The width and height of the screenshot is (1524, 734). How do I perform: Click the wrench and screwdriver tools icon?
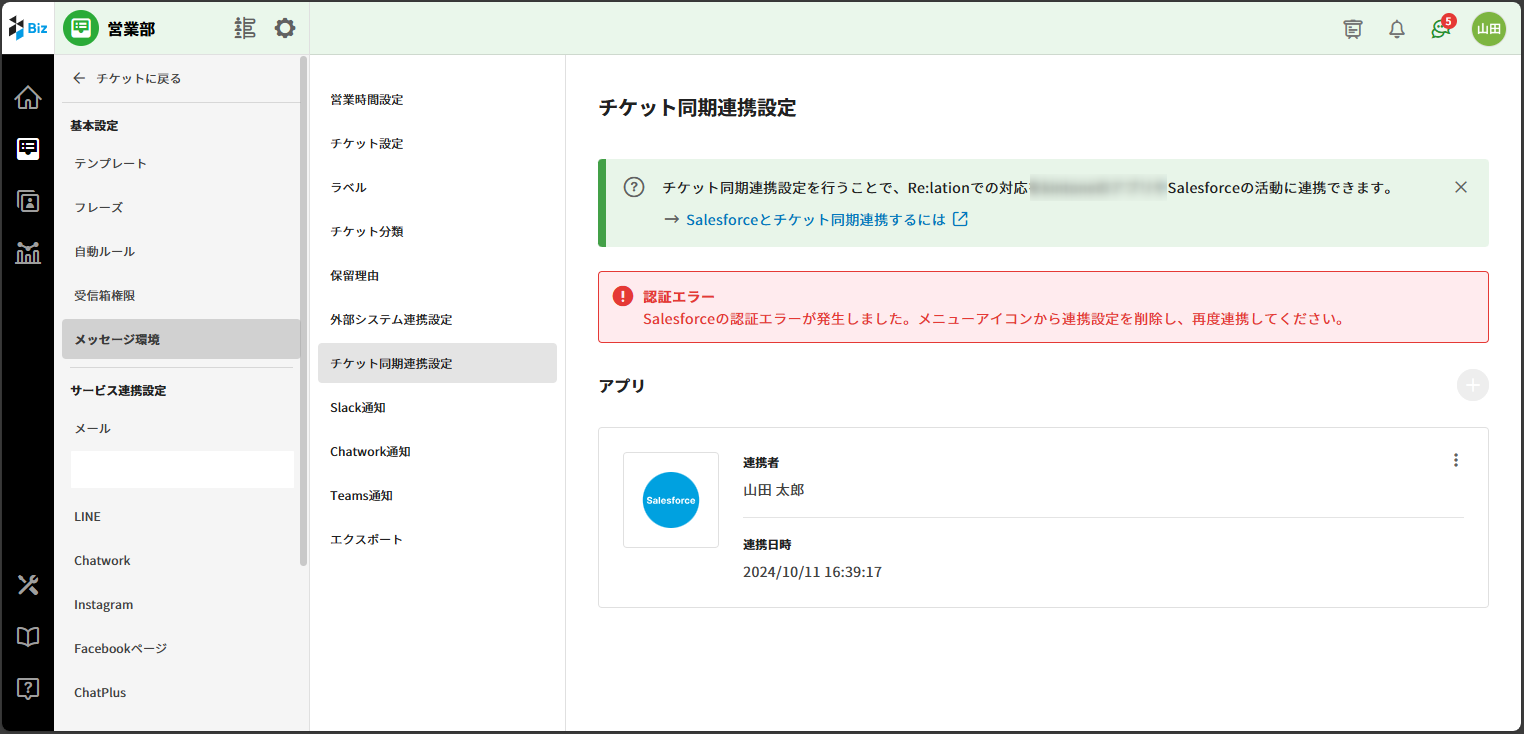tap(28, 585)
